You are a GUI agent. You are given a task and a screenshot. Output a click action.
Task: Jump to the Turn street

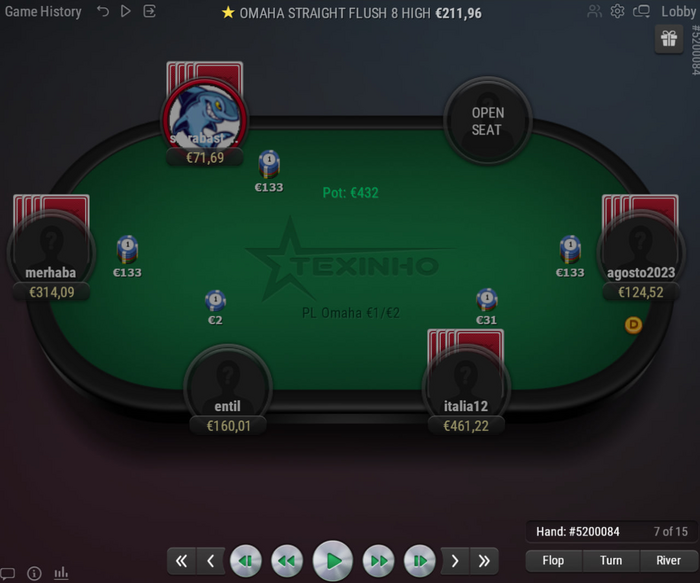click(611, 561)
